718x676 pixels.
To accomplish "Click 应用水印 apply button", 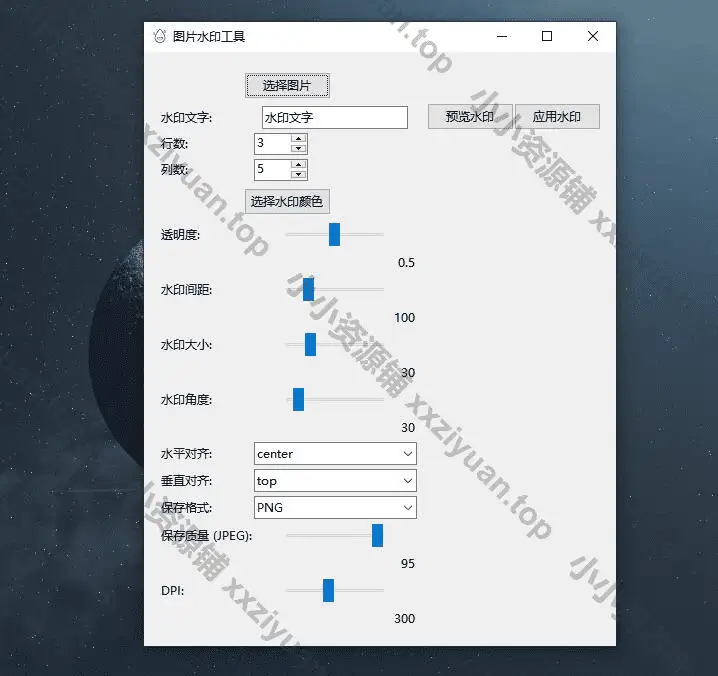I will pyautogui.click(x=557, y=116).
